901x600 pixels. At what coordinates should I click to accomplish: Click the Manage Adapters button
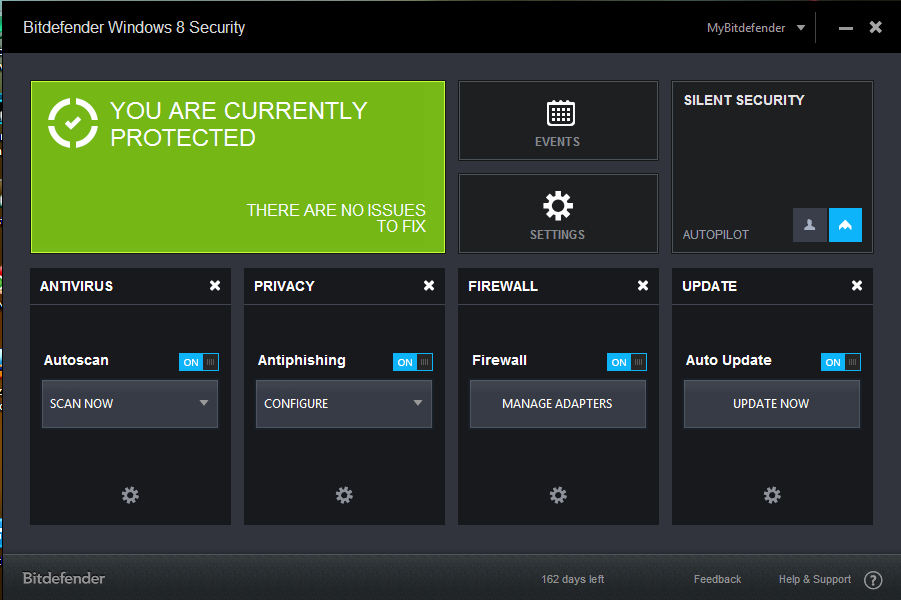tap(558, 403)
